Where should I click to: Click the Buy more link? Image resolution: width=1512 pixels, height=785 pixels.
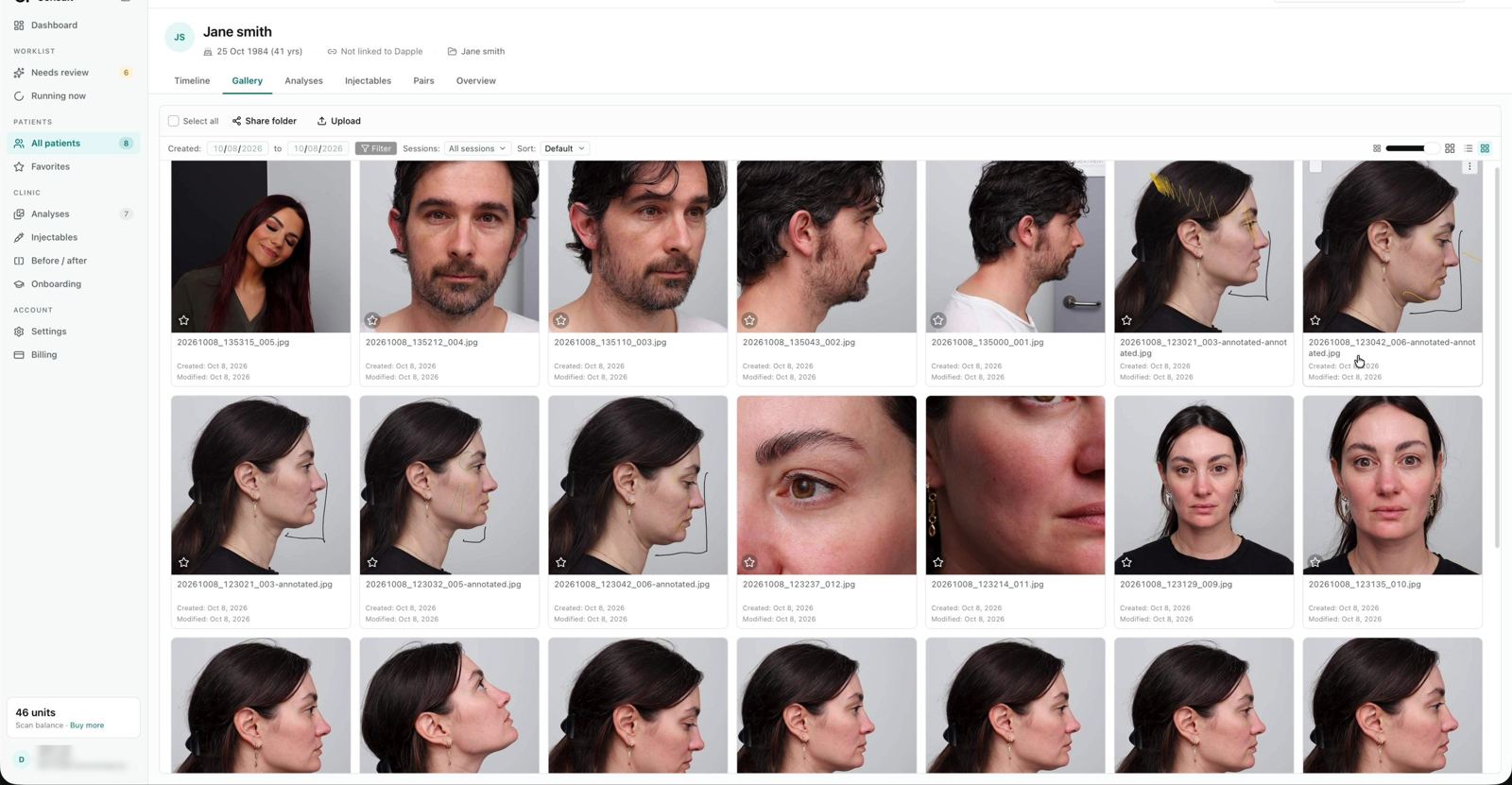pos(87,725)
